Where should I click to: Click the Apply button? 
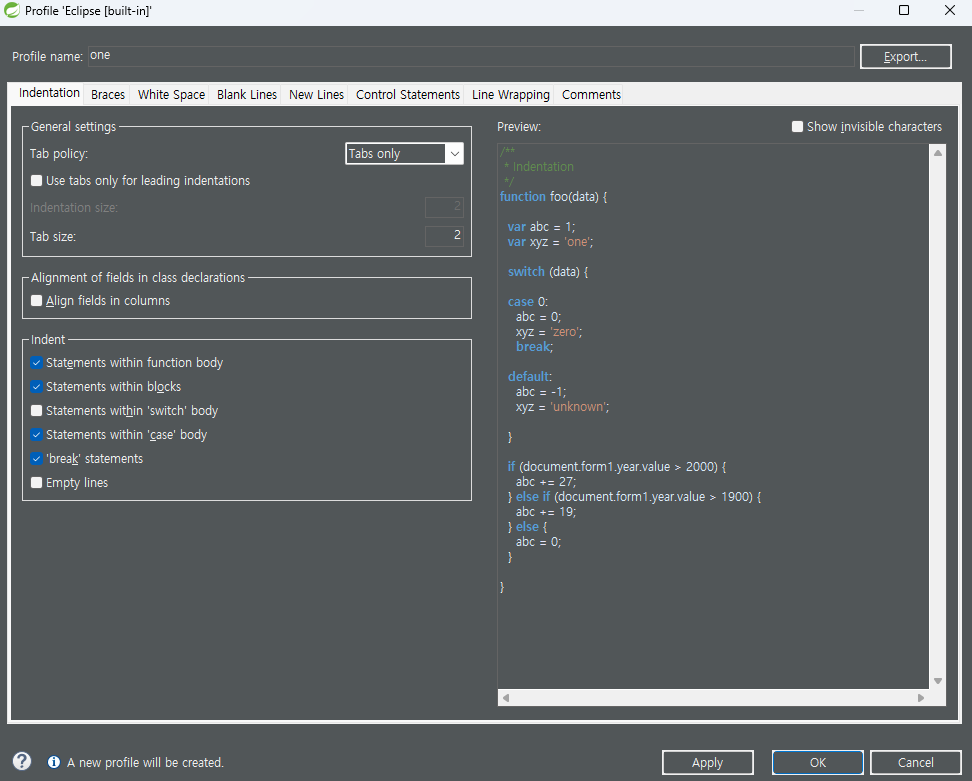click(x=707, y=762)
